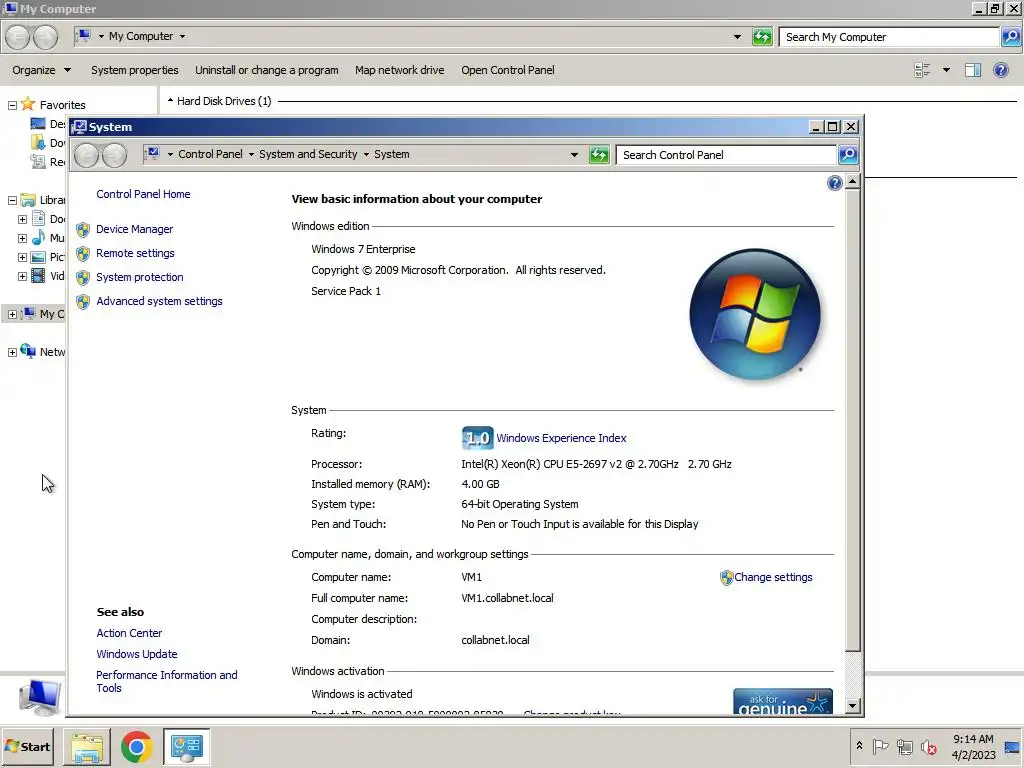This screenshot has height=768, width=1024.
Task: Click the ask for genuine badge
Action: click(782, 701)
